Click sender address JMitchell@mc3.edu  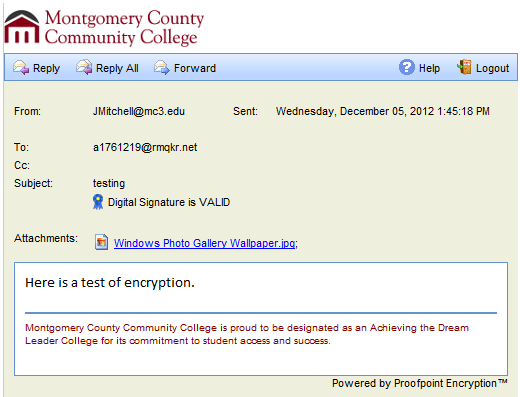click(139, 111)
